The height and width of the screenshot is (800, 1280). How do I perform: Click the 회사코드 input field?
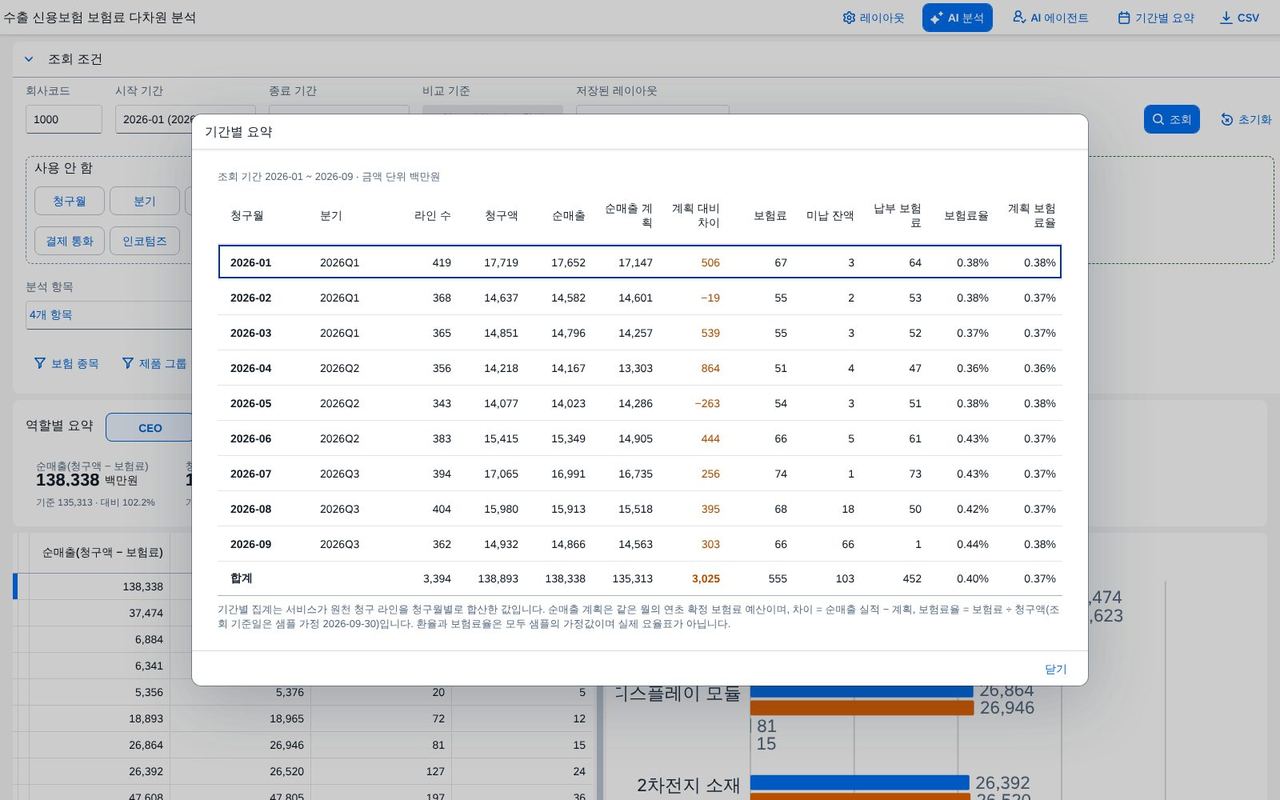64,119
